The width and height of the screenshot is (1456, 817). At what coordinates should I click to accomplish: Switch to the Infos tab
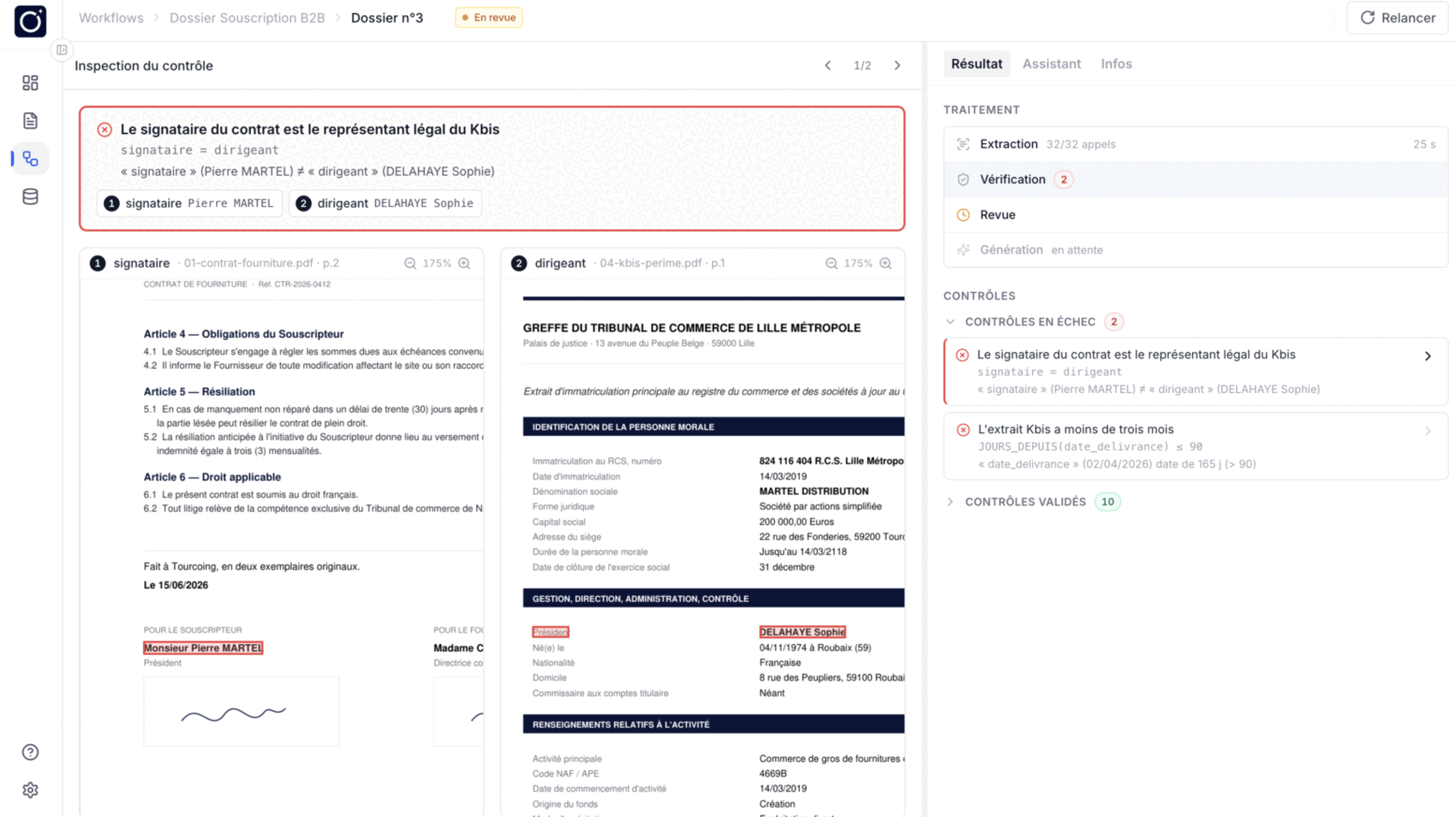[x=1116, y=63]
